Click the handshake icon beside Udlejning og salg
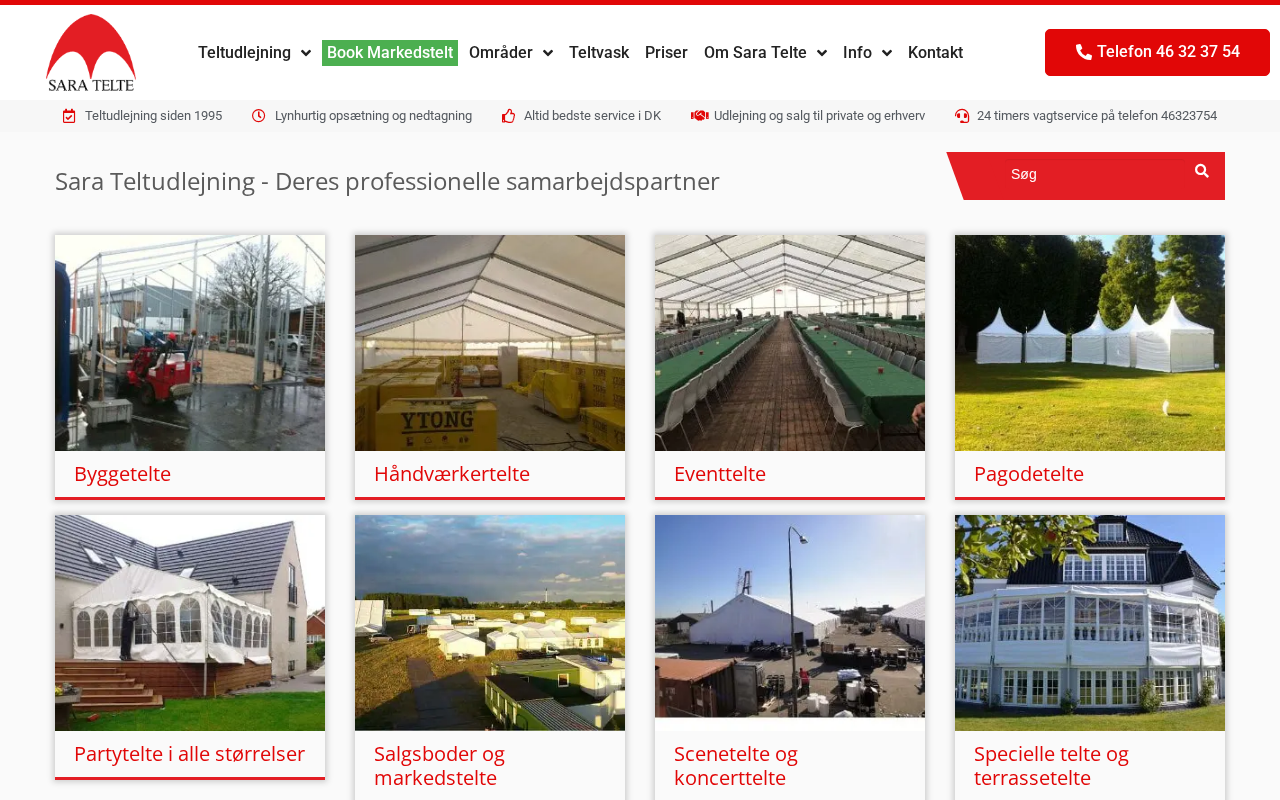 coord(699,116)
